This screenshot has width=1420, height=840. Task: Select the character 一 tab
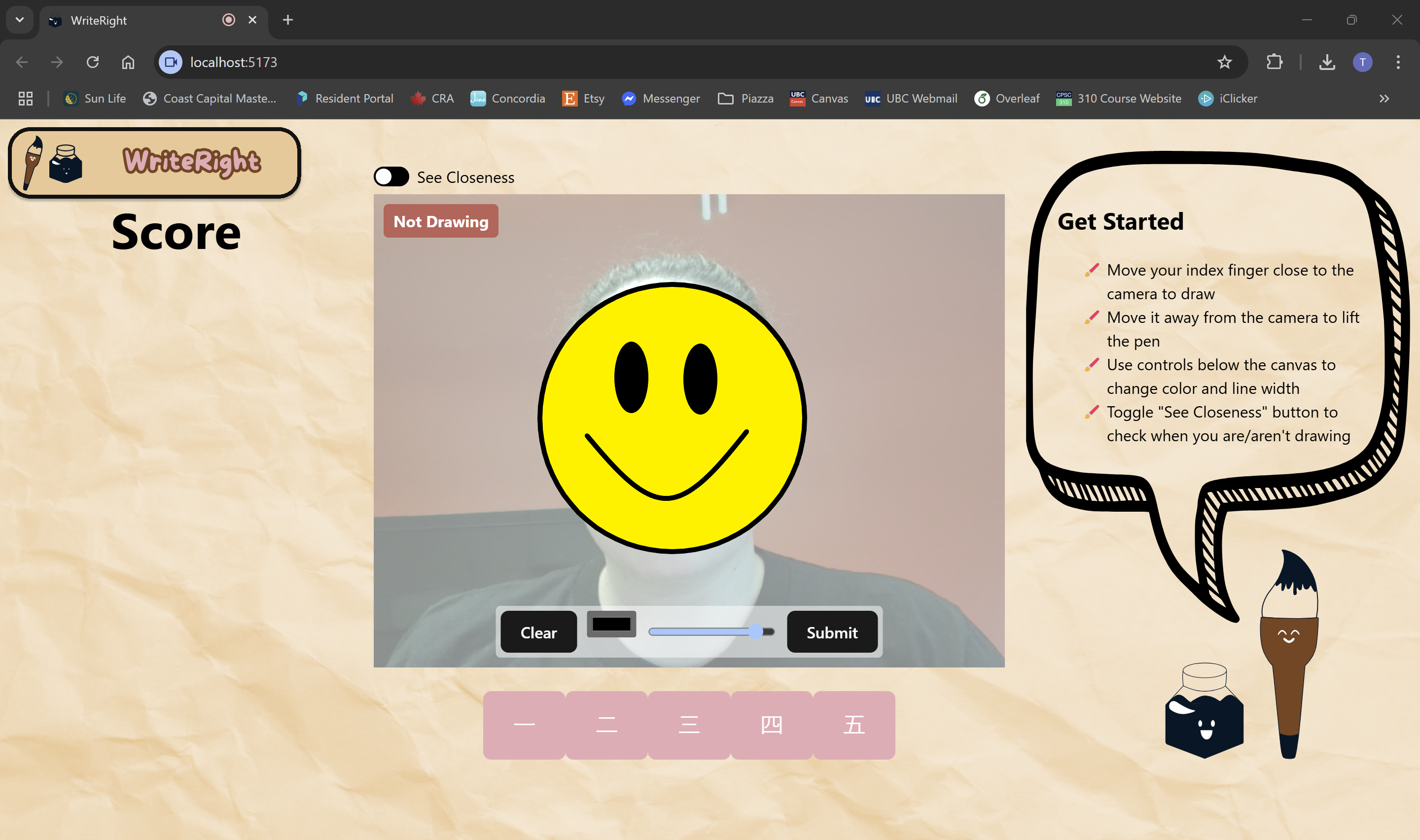coord(524,725)
